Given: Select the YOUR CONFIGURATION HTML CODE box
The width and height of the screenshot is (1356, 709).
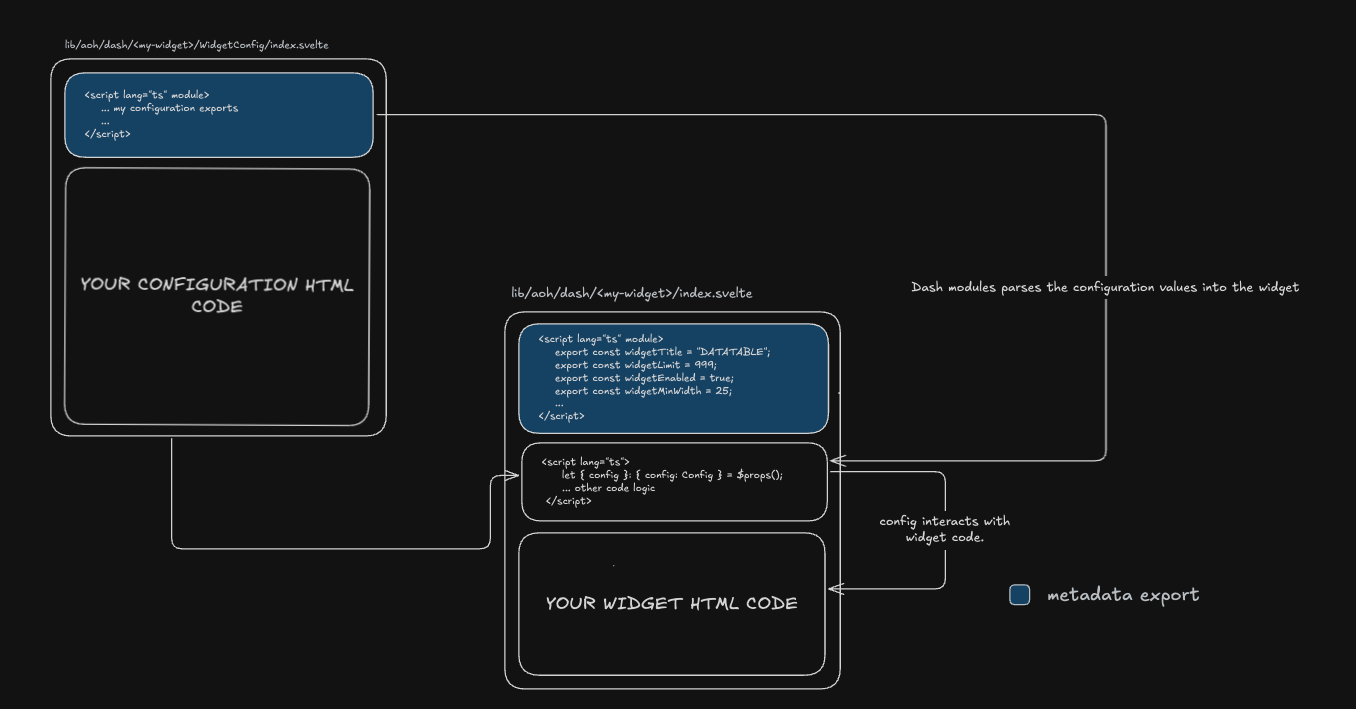Looking at the screenshot, I should click(x=218, y=296).
